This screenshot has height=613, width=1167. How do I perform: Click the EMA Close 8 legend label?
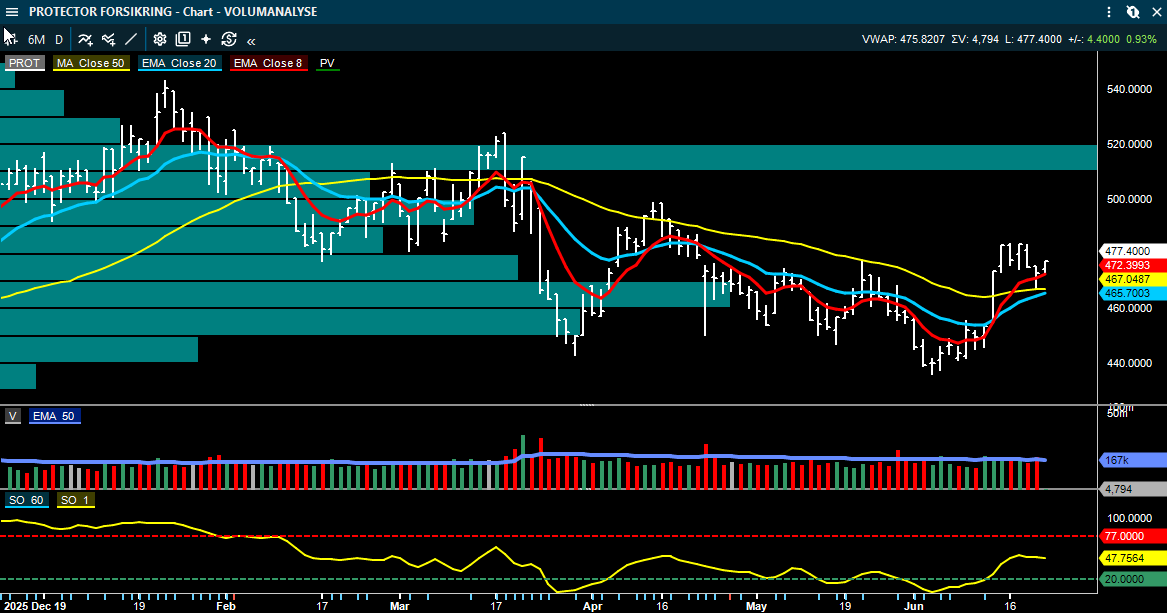pos(268,63)
